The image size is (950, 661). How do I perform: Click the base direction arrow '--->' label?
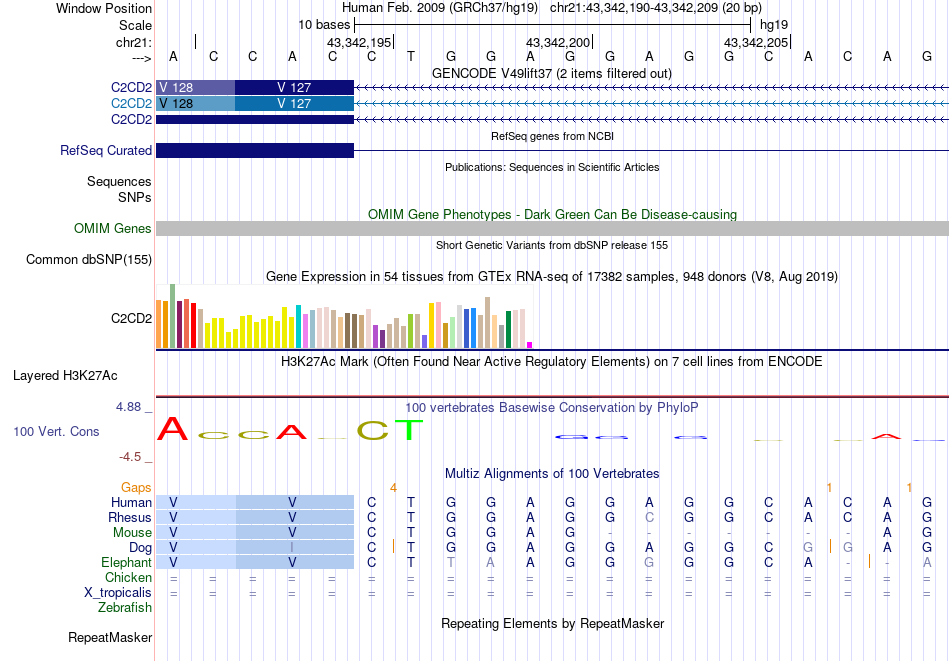141,58
